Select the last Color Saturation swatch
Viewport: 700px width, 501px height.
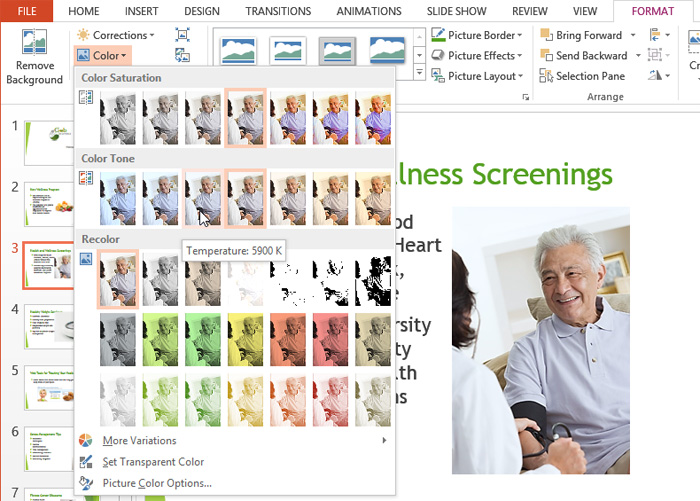tap(373, 118)
